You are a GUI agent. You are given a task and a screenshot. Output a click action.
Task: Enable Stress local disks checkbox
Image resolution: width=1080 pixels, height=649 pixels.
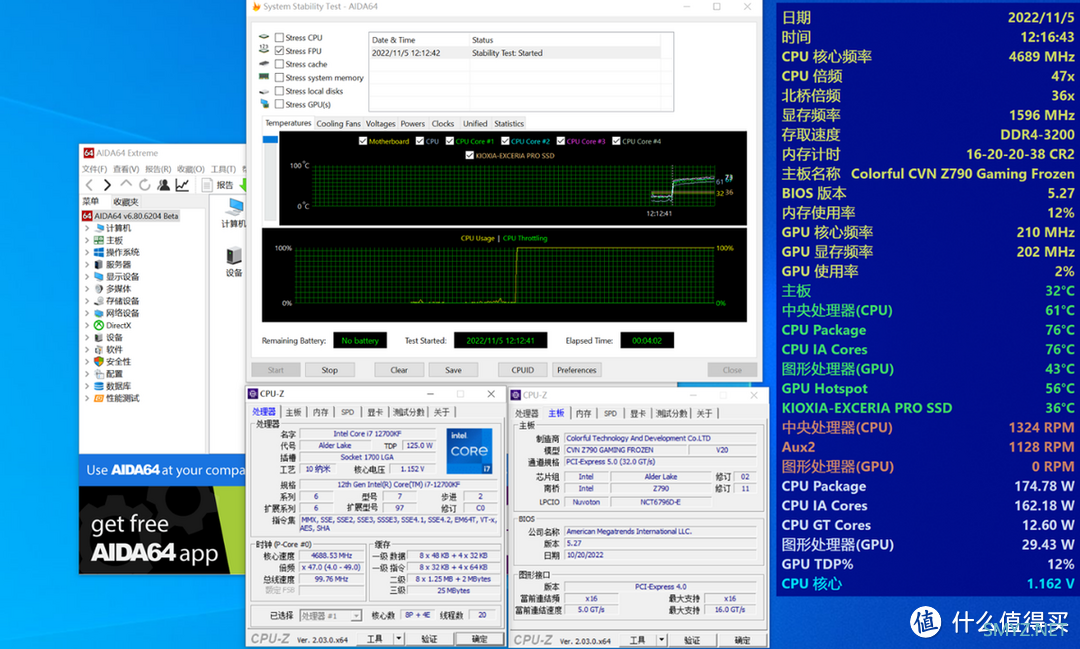(x=279, y=91)
